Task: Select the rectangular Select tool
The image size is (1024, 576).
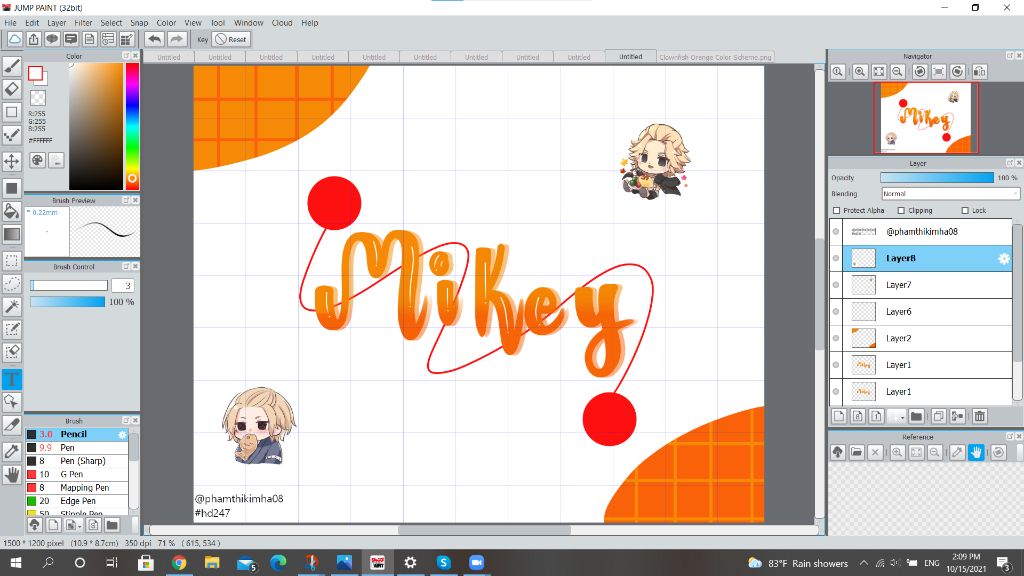Action: click(12, 261)
